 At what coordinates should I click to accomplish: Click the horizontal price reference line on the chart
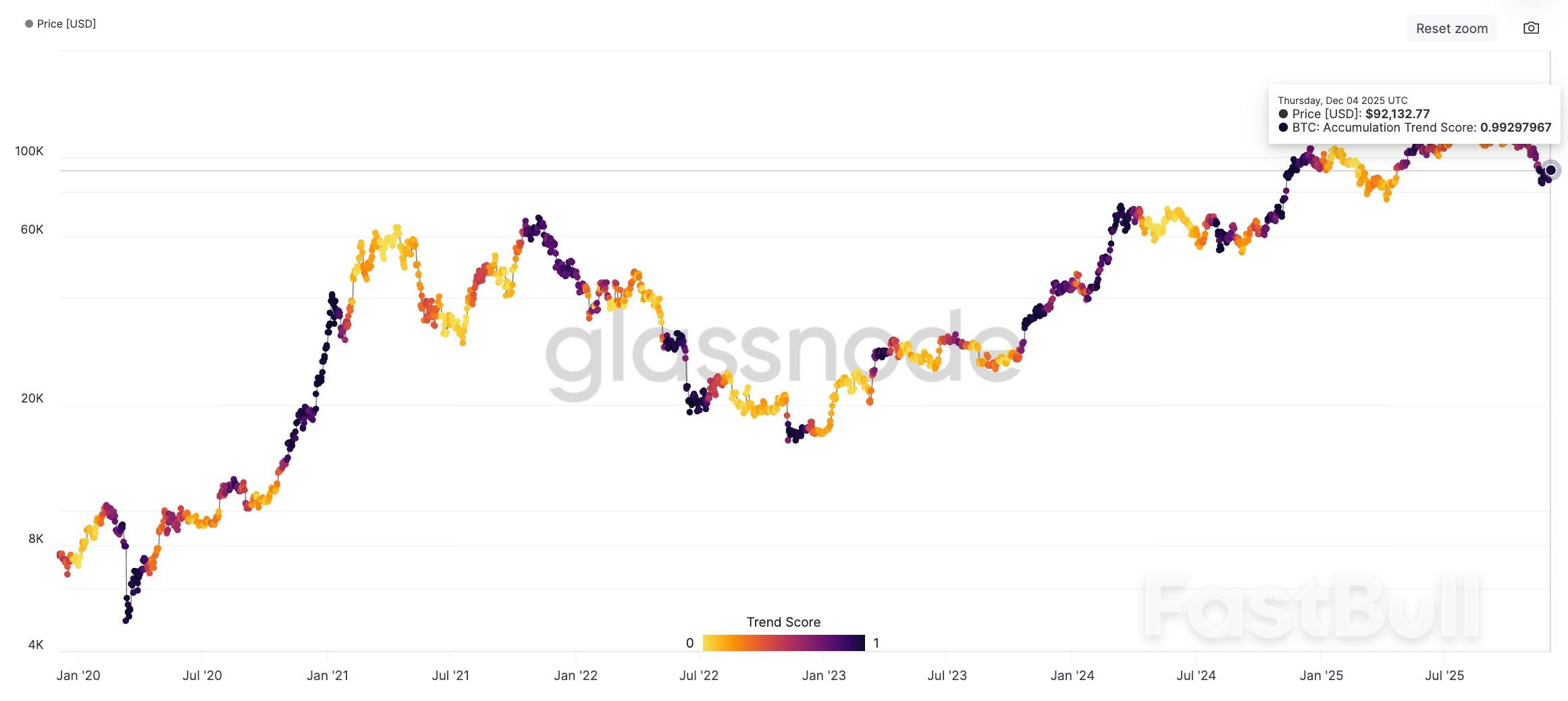[x=810, y=170]
